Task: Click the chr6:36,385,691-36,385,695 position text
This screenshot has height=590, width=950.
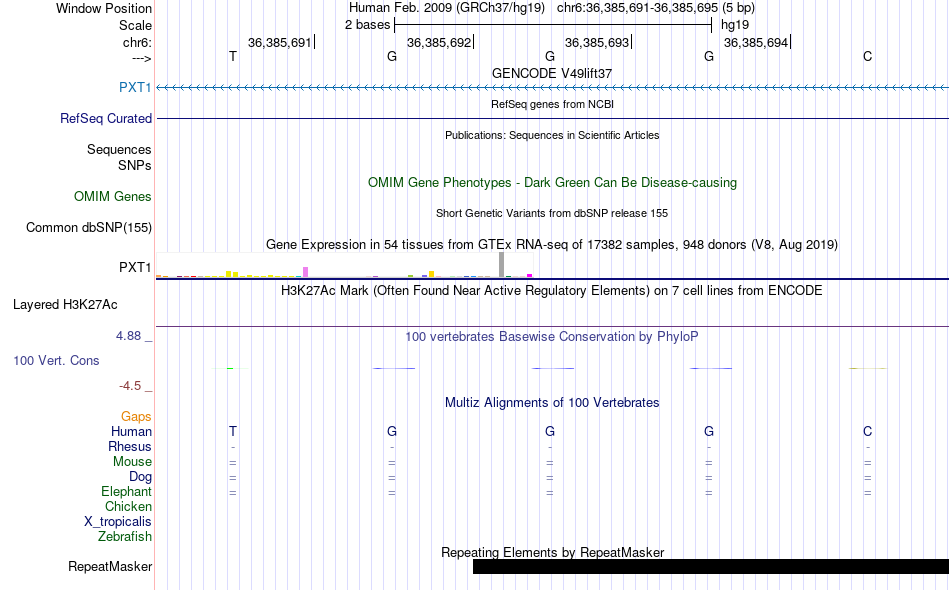Action: tap(637, 8)
